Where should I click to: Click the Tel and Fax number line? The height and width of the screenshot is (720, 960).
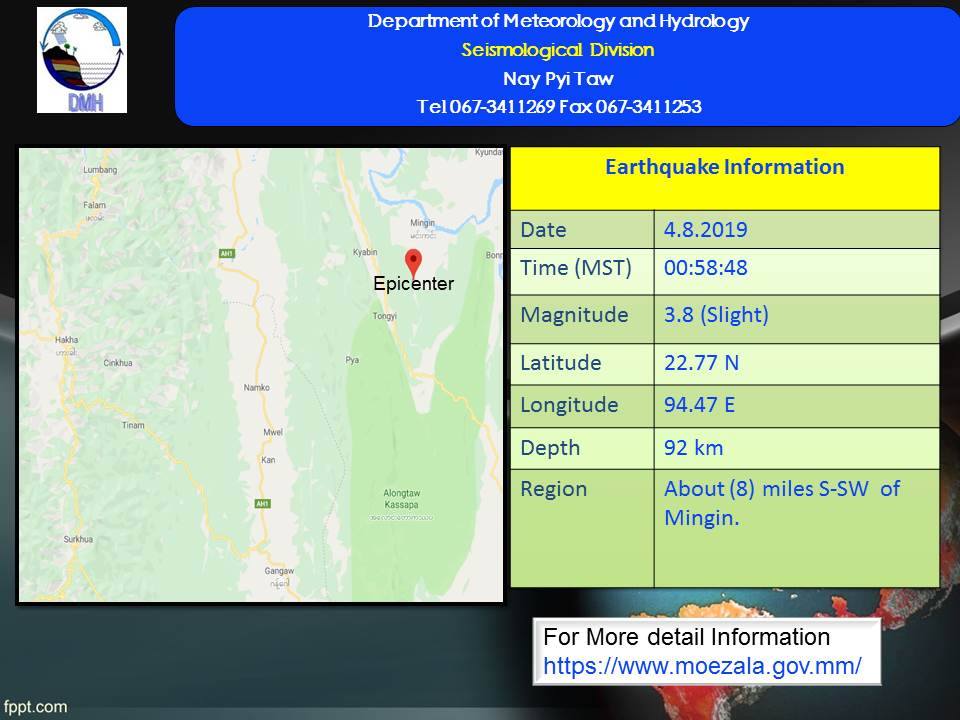point(559,107)
